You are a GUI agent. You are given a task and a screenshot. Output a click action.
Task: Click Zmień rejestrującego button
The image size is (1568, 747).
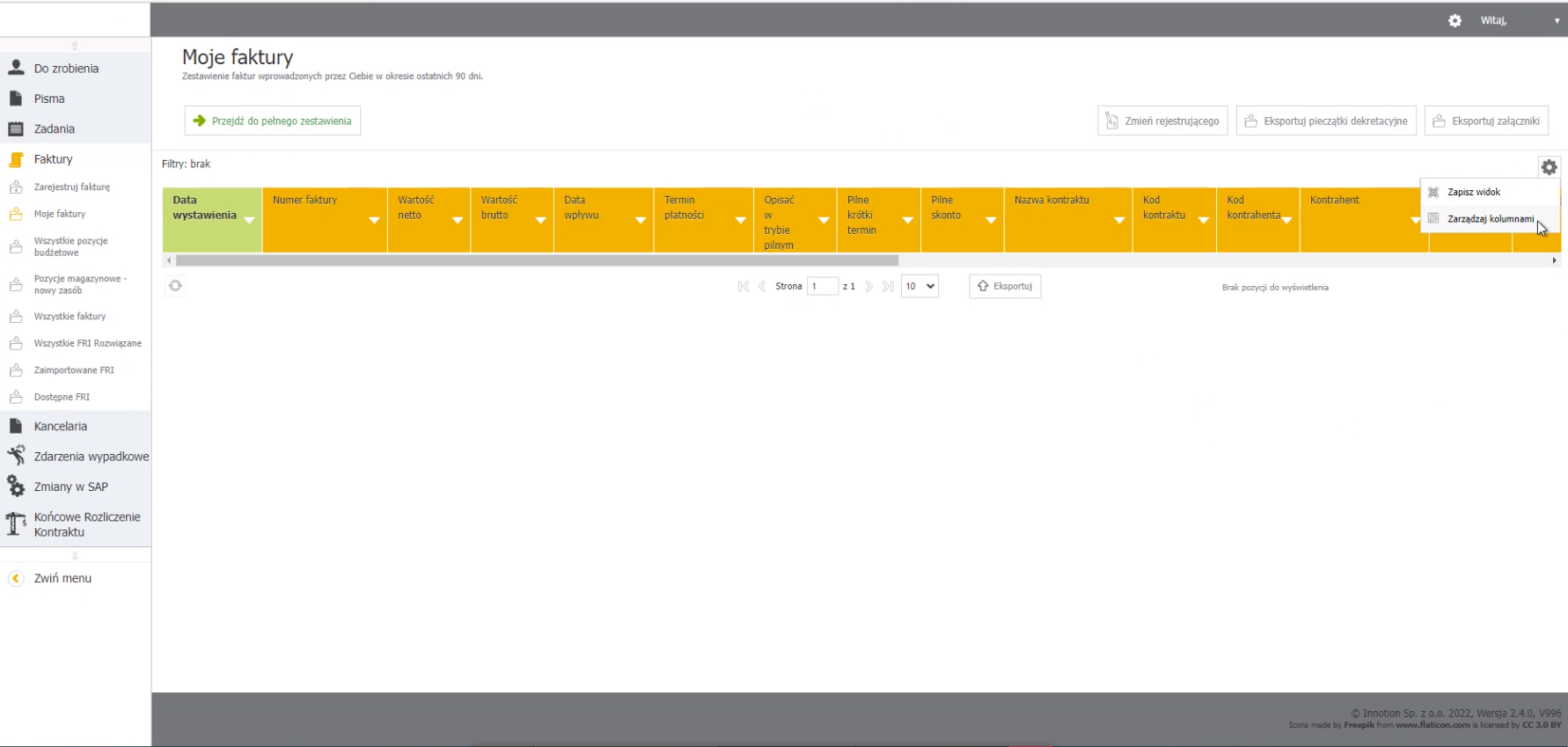[1162, 121]
